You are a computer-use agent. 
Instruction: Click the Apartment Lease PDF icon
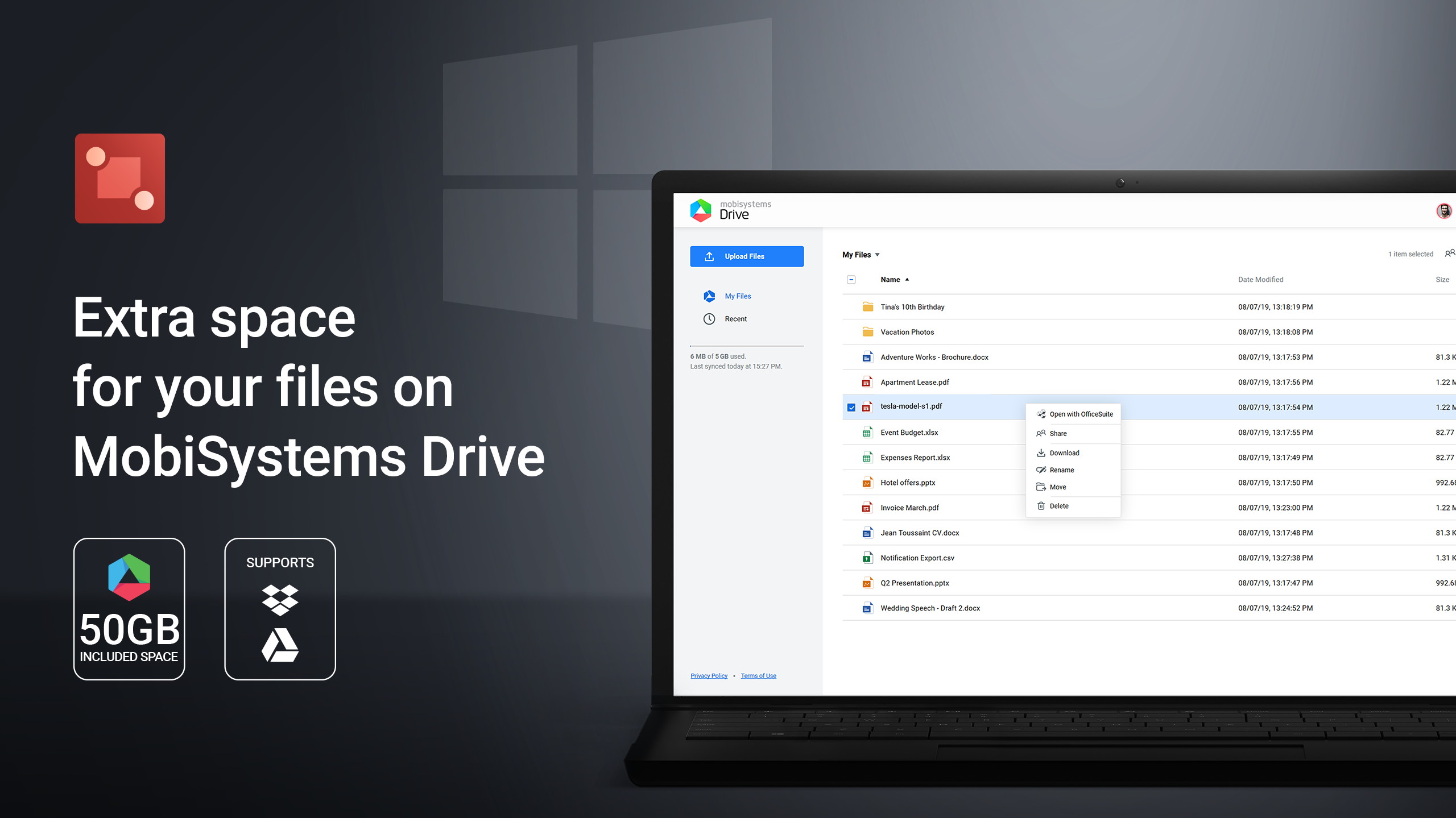point(867,382)
